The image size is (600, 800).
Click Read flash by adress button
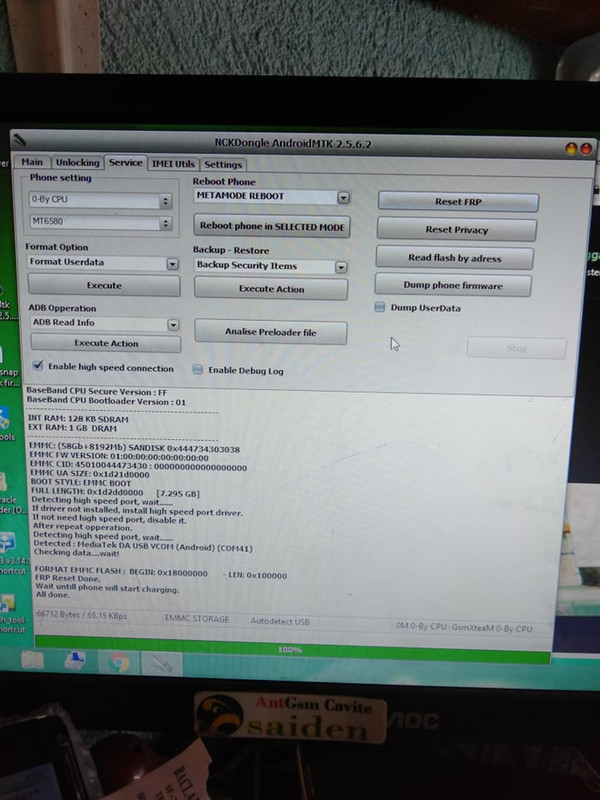tap(455, 258)
